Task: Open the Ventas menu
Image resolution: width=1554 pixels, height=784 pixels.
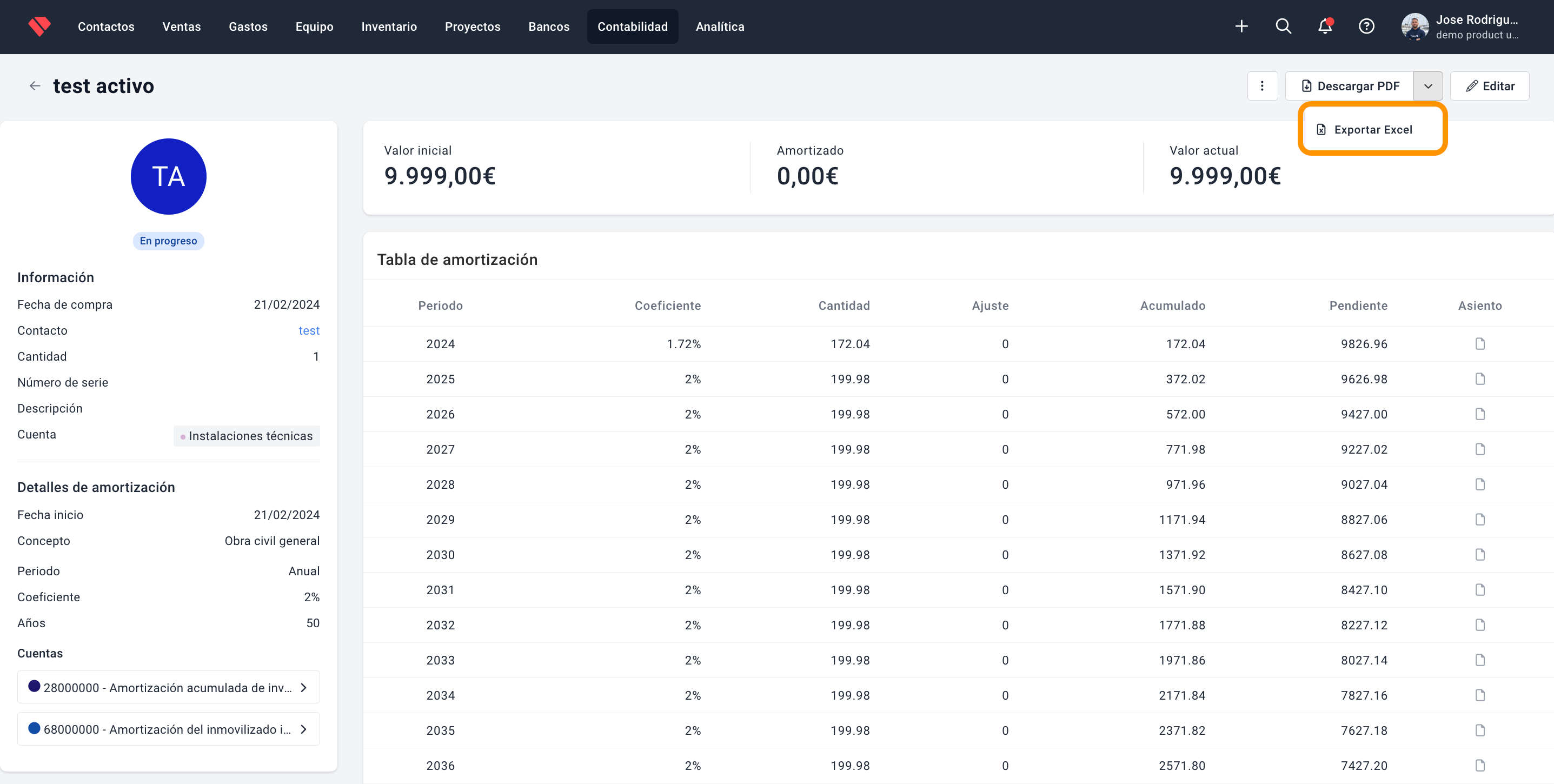Action: 182,26
